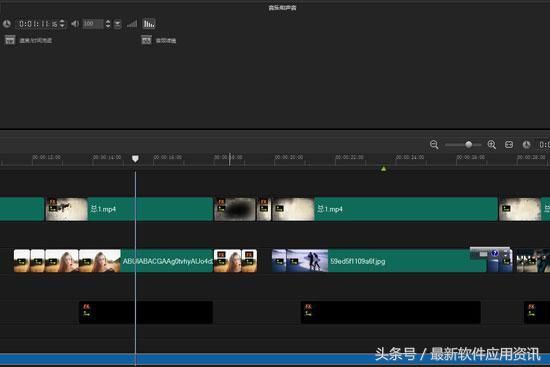
Task: Click the playhead scrubber handle on ruler
Action: click(x=135, y=159)
